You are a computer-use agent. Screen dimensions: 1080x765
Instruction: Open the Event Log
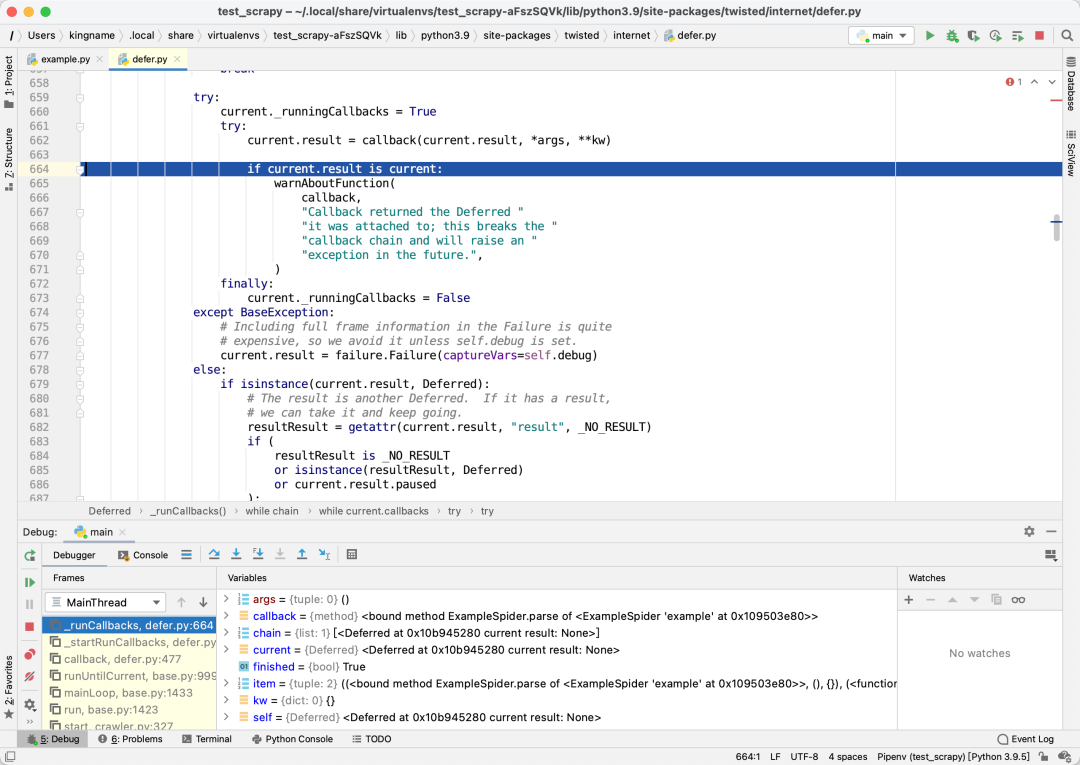coord(1026,739)
